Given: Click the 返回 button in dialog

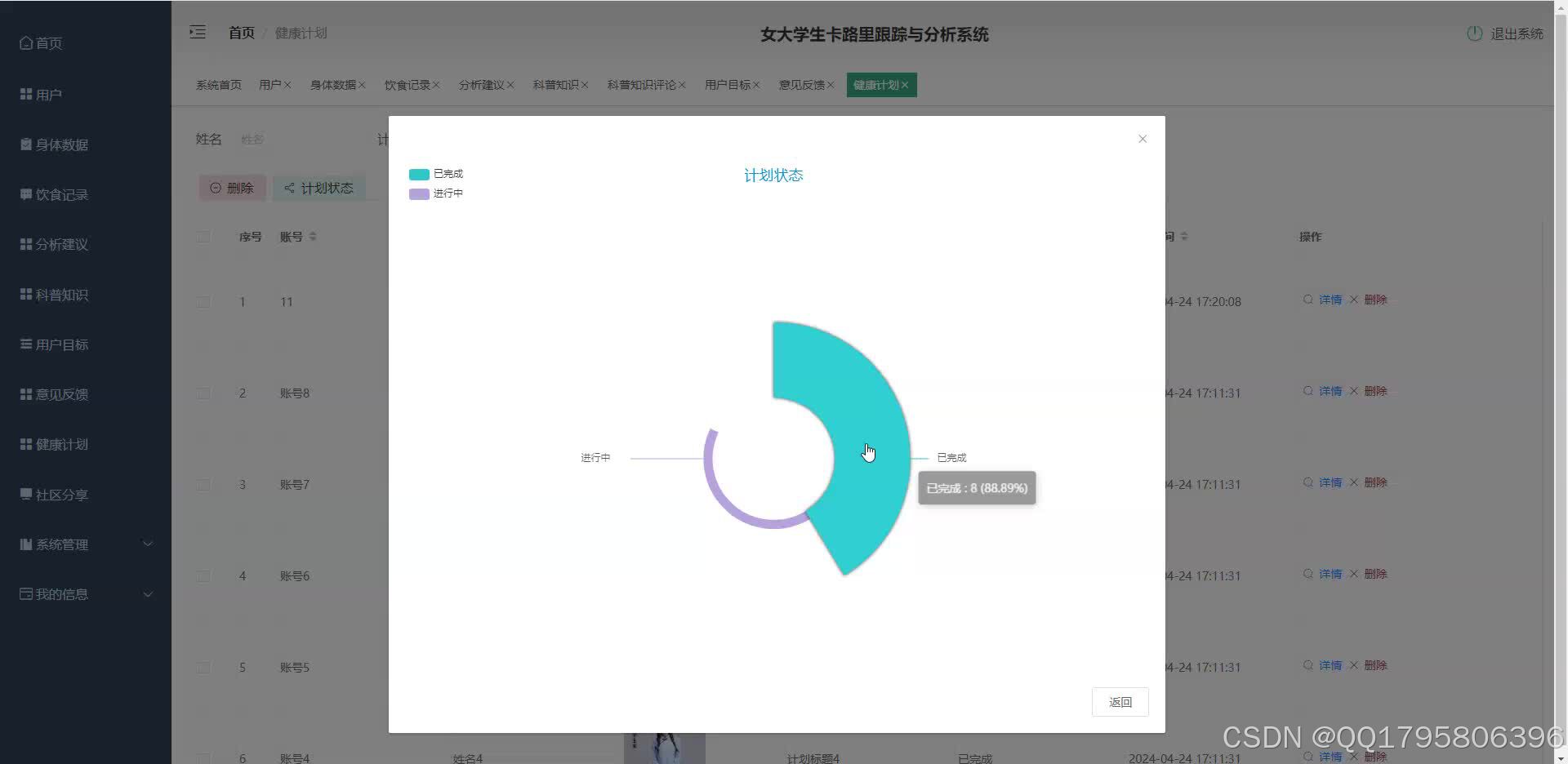Looking at the screenshot, I should [1120, 702].
